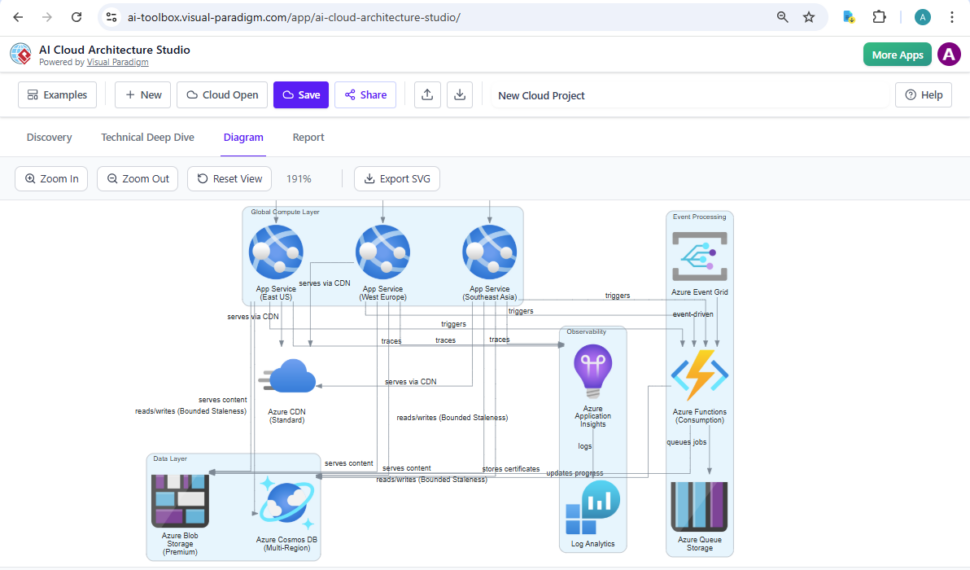
Task: Switch to the Discovery tab
Action: pyautogui.click(x=49, y=137)
